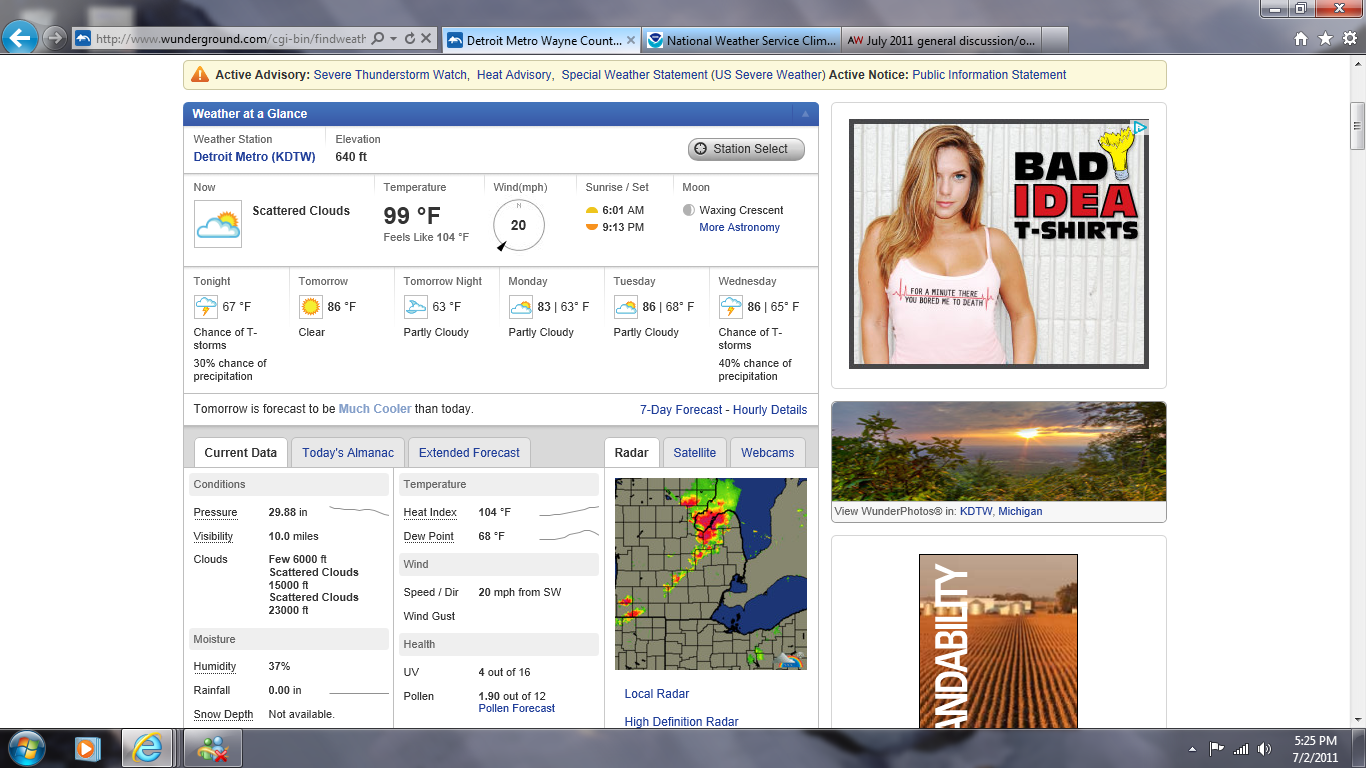The width and height of the screenshot is (1366, 768).
Task: Click the Pollen Forecast link
Action: [x=517, y=708]
